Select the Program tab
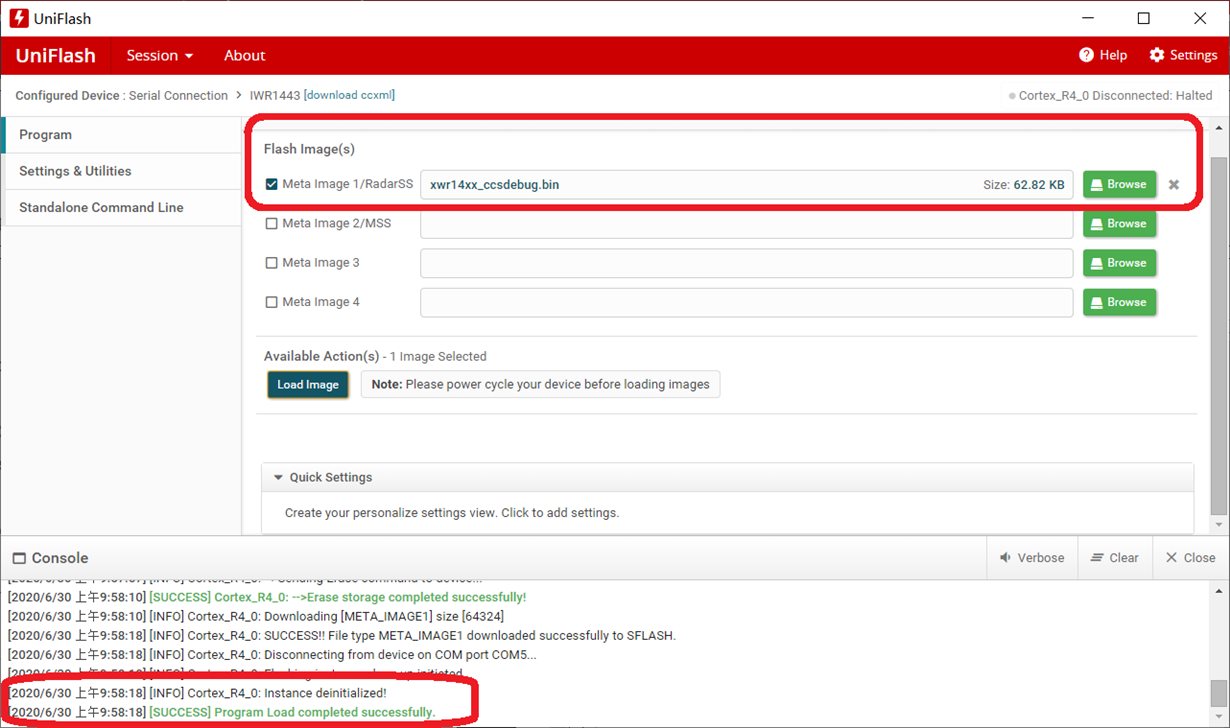Screen dimensions: 1230x728 click(122, 134)
